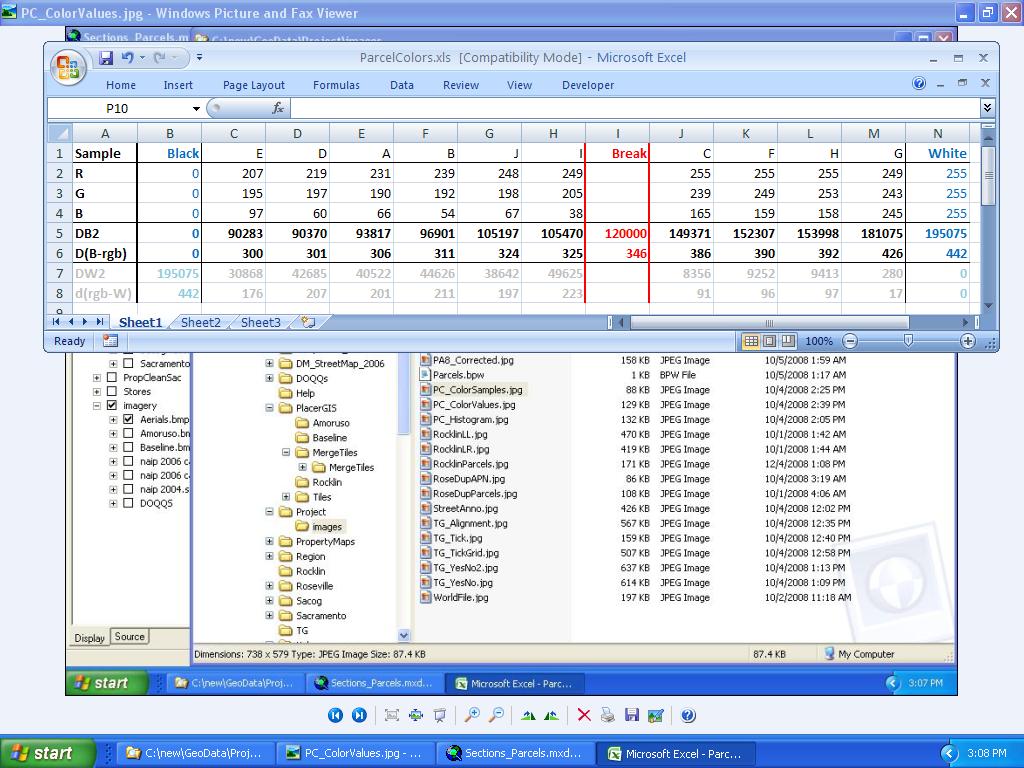Open the Developer ribbon tab
Viewport: 1024px width, 768px height.
(x=588, y=85)
